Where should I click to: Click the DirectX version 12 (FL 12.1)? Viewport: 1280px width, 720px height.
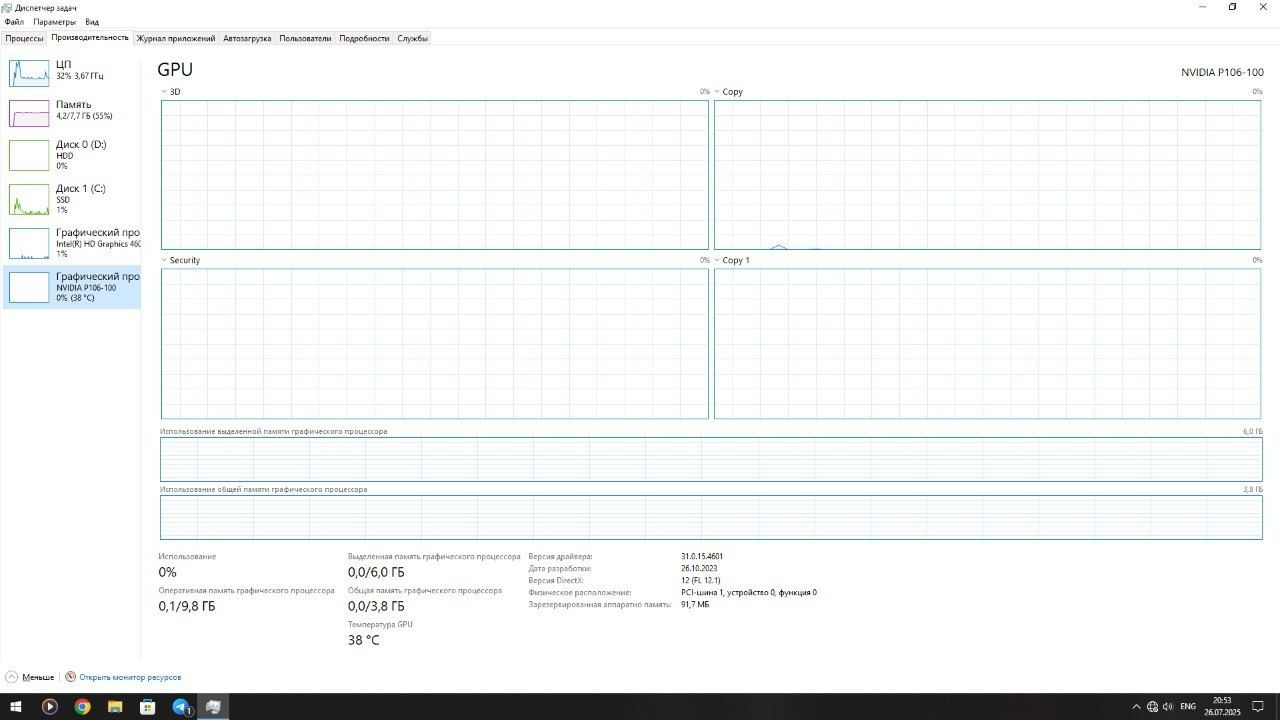(x=701, y=580)
